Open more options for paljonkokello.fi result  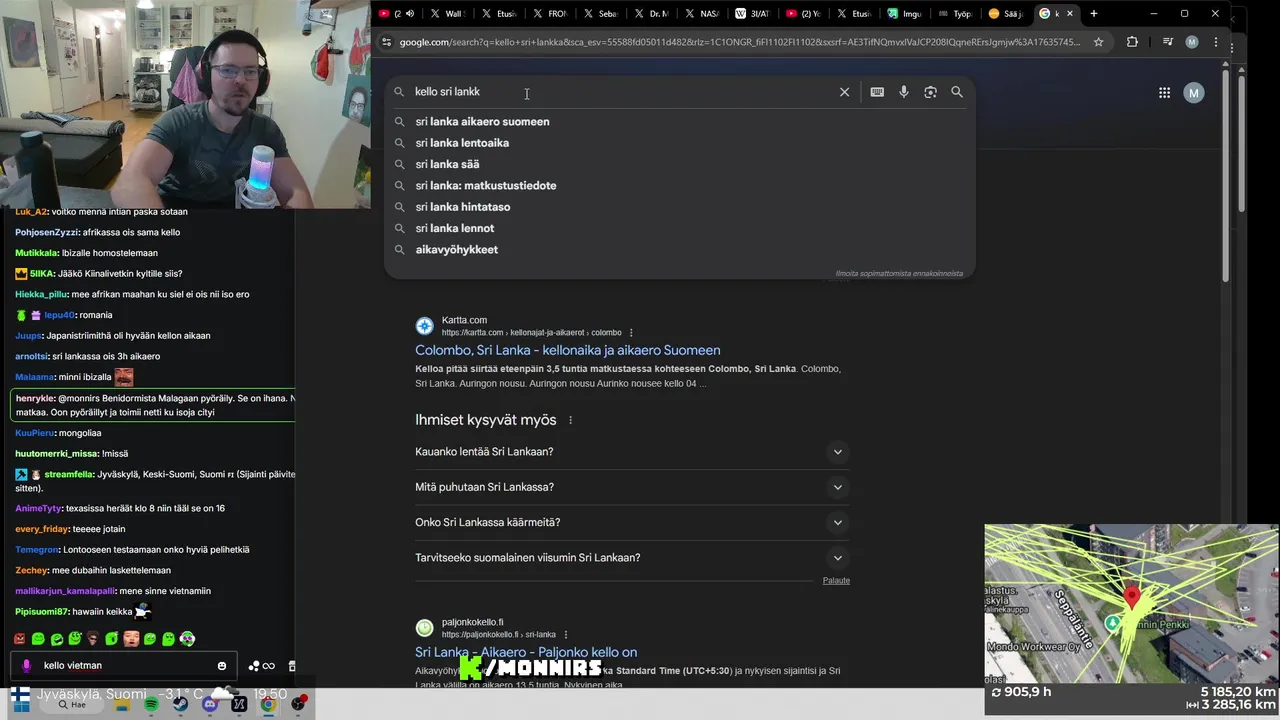point(566,635)
